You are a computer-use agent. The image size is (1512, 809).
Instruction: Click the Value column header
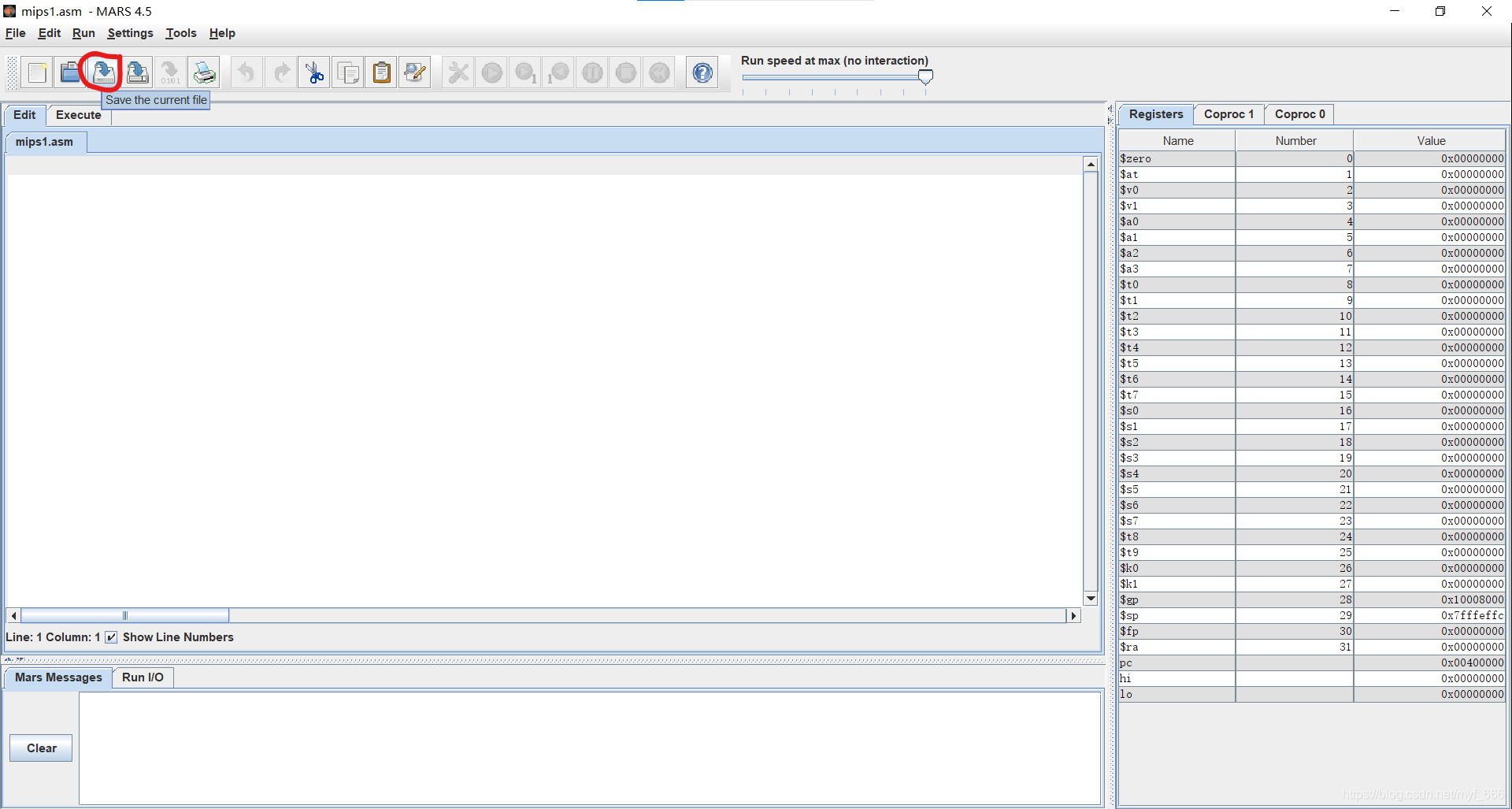(x=1431, y=141)
